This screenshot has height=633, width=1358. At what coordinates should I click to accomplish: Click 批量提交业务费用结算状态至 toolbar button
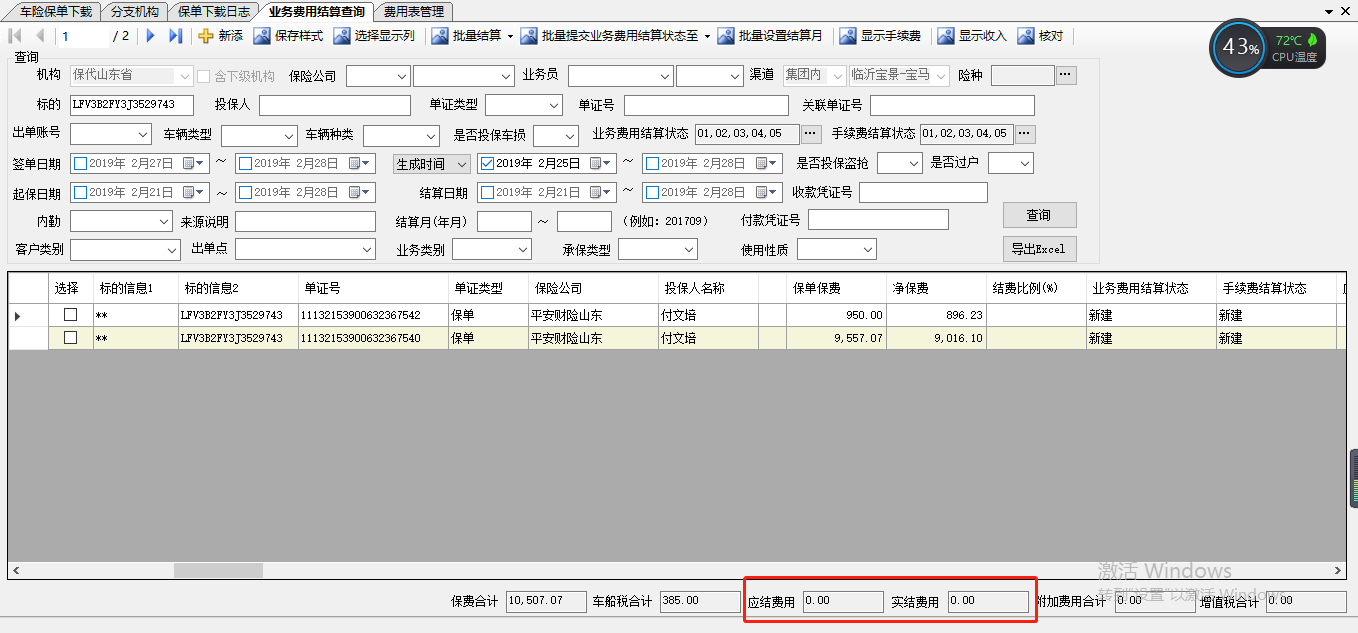pos(610,36)
